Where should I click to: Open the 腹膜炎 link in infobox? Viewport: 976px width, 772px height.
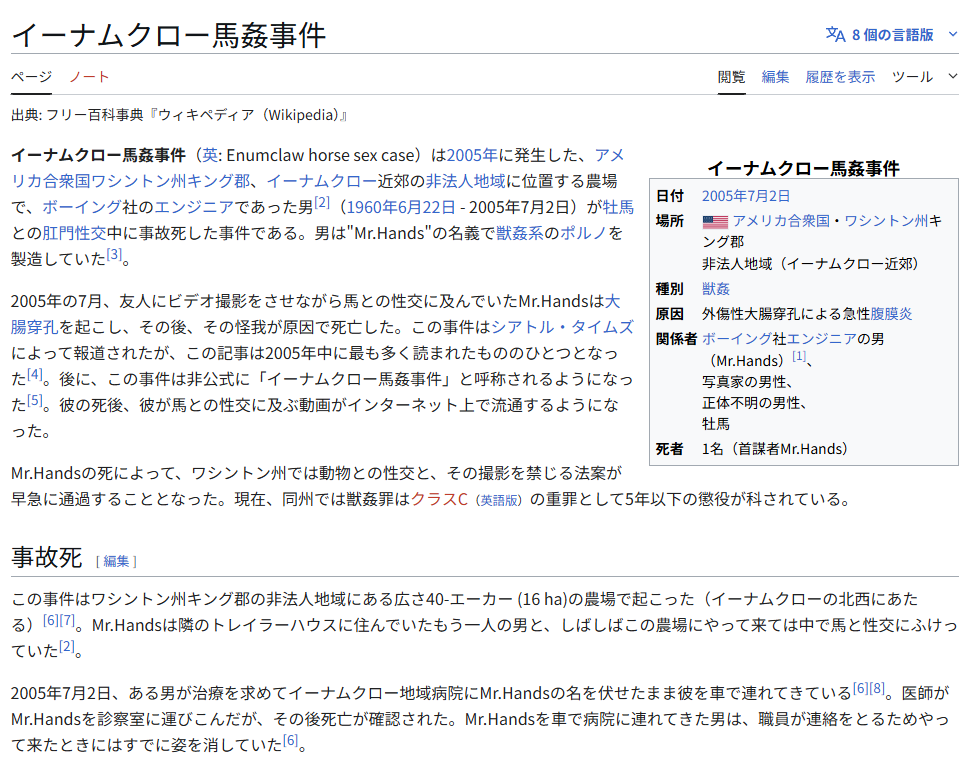[x=891, y=314]
